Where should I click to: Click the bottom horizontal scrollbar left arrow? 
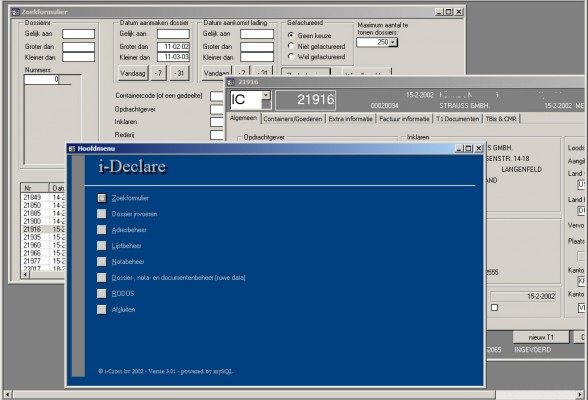click(x=7, y=394)
